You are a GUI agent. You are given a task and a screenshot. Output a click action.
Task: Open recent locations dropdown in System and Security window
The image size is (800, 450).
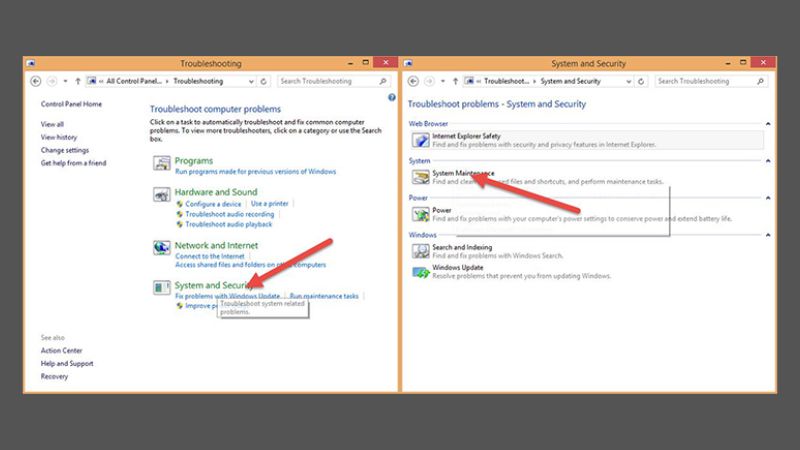[x=443, y=81]
